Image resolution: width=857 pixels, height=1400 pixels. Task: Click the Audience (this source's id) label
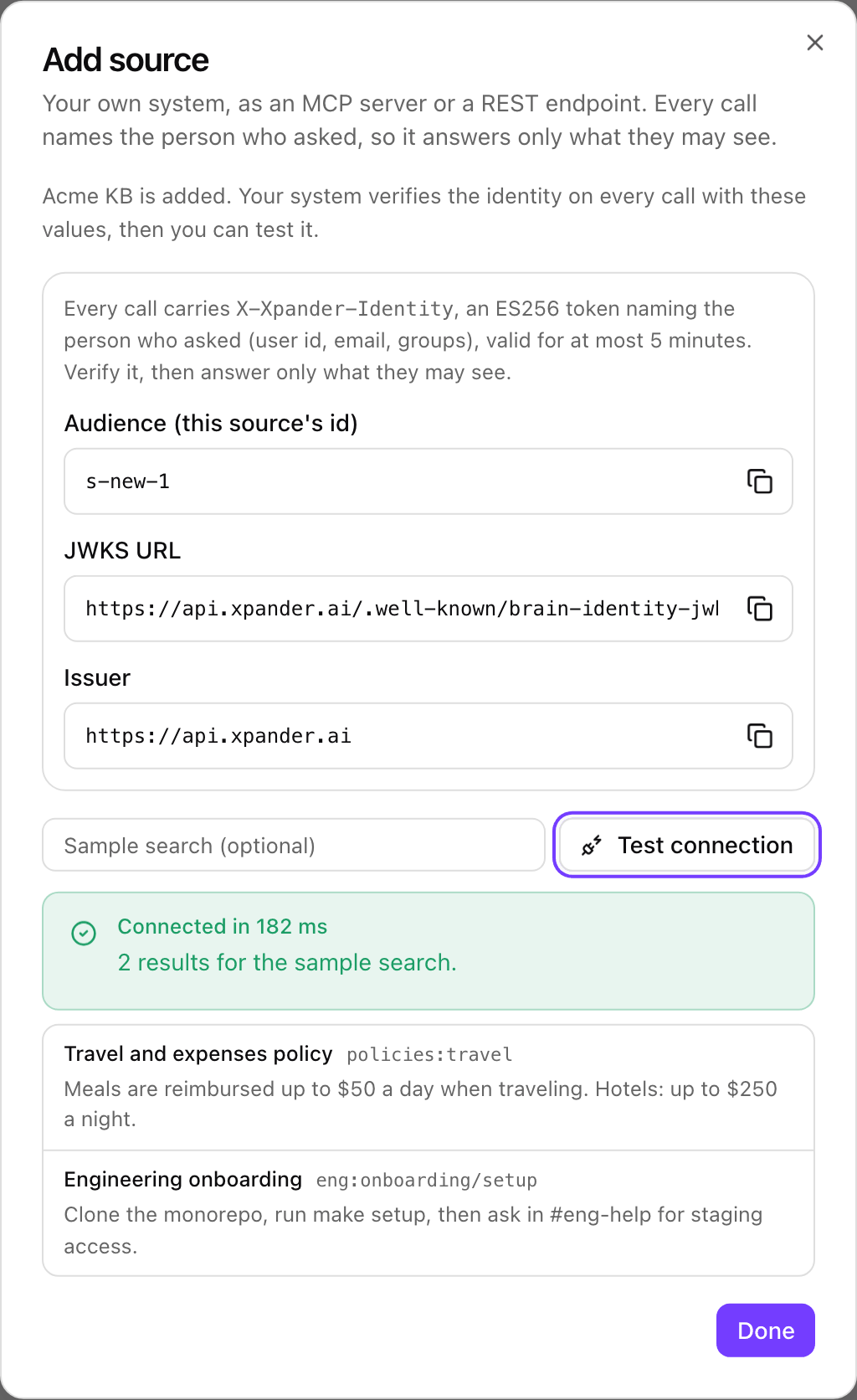(211, 423)
